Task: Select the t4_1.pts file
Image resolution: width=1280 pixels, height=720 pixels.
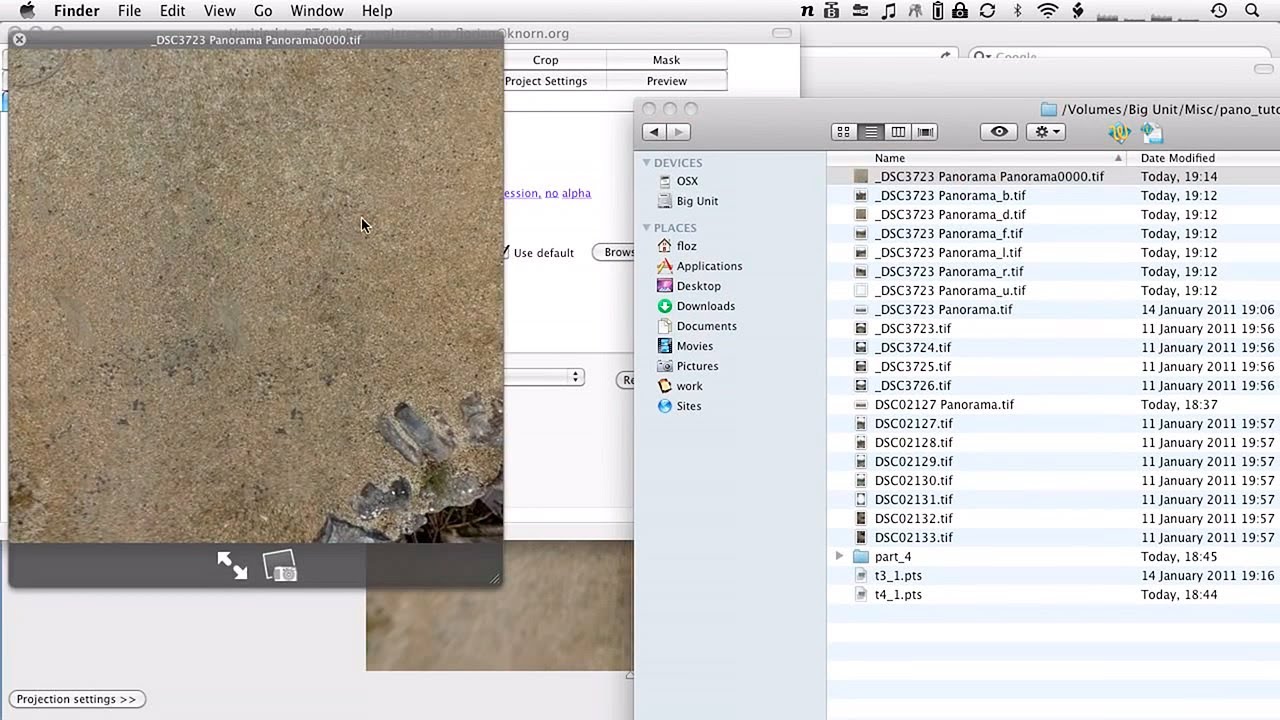Action: click(x=898, y=594)
